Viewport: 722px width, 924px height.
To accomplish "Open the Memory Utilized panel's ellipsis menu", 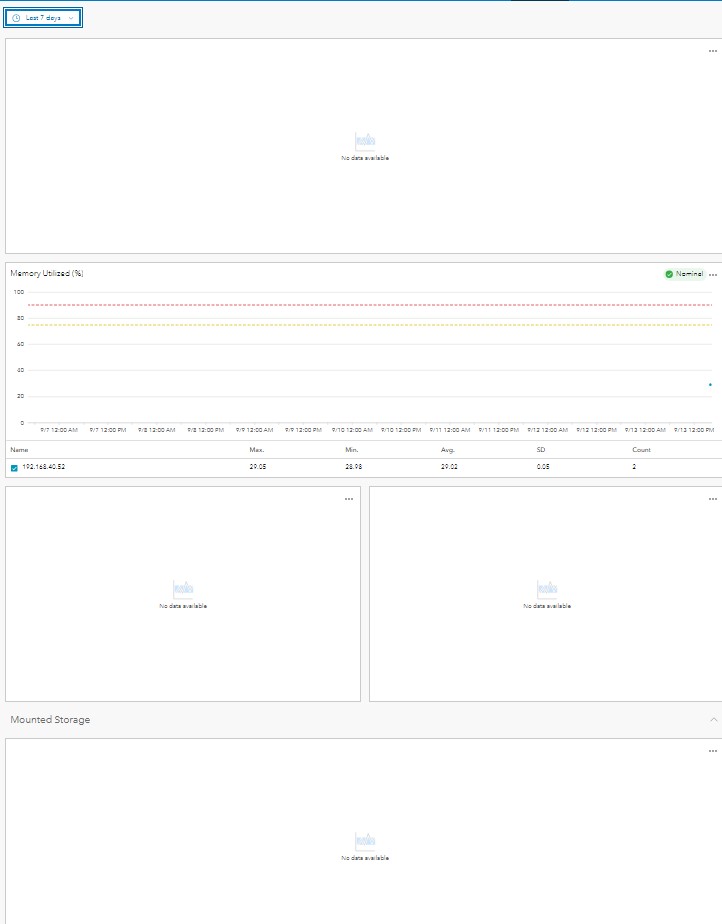I will pos(713,275).
